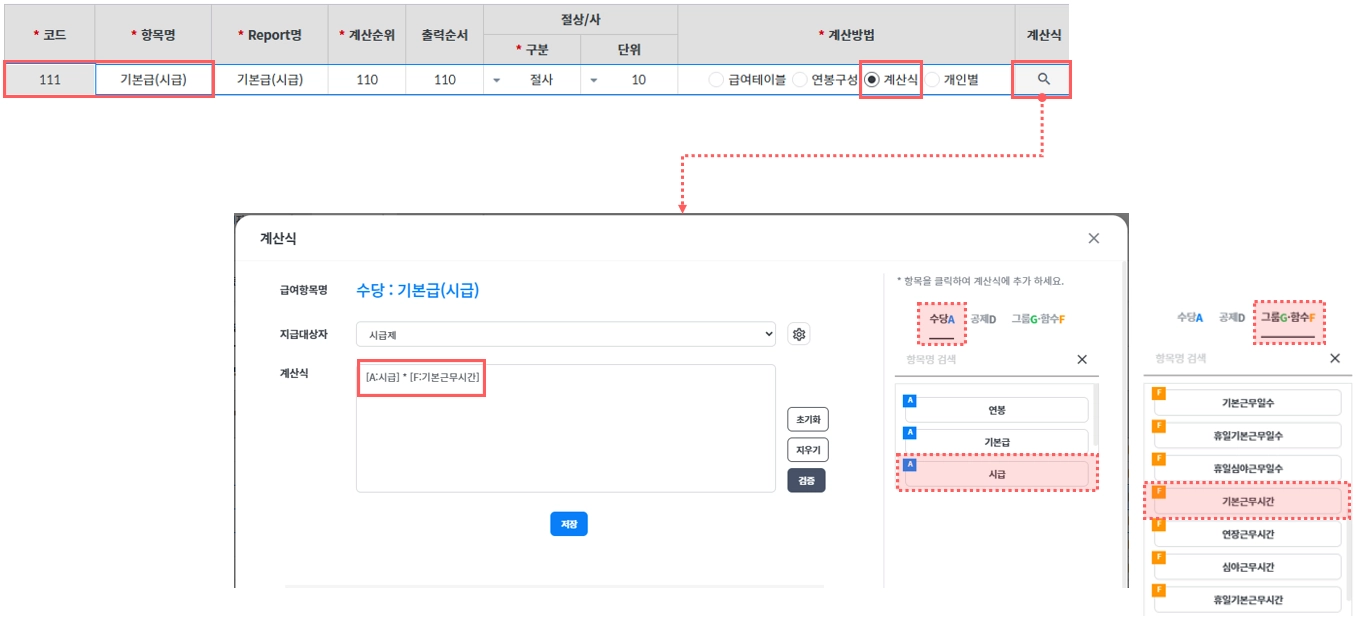This screenshot has width=1360, height=620.
Task: Add 연장근무시간 function item
Action: pyautogui.click(x=1247, y=534)
